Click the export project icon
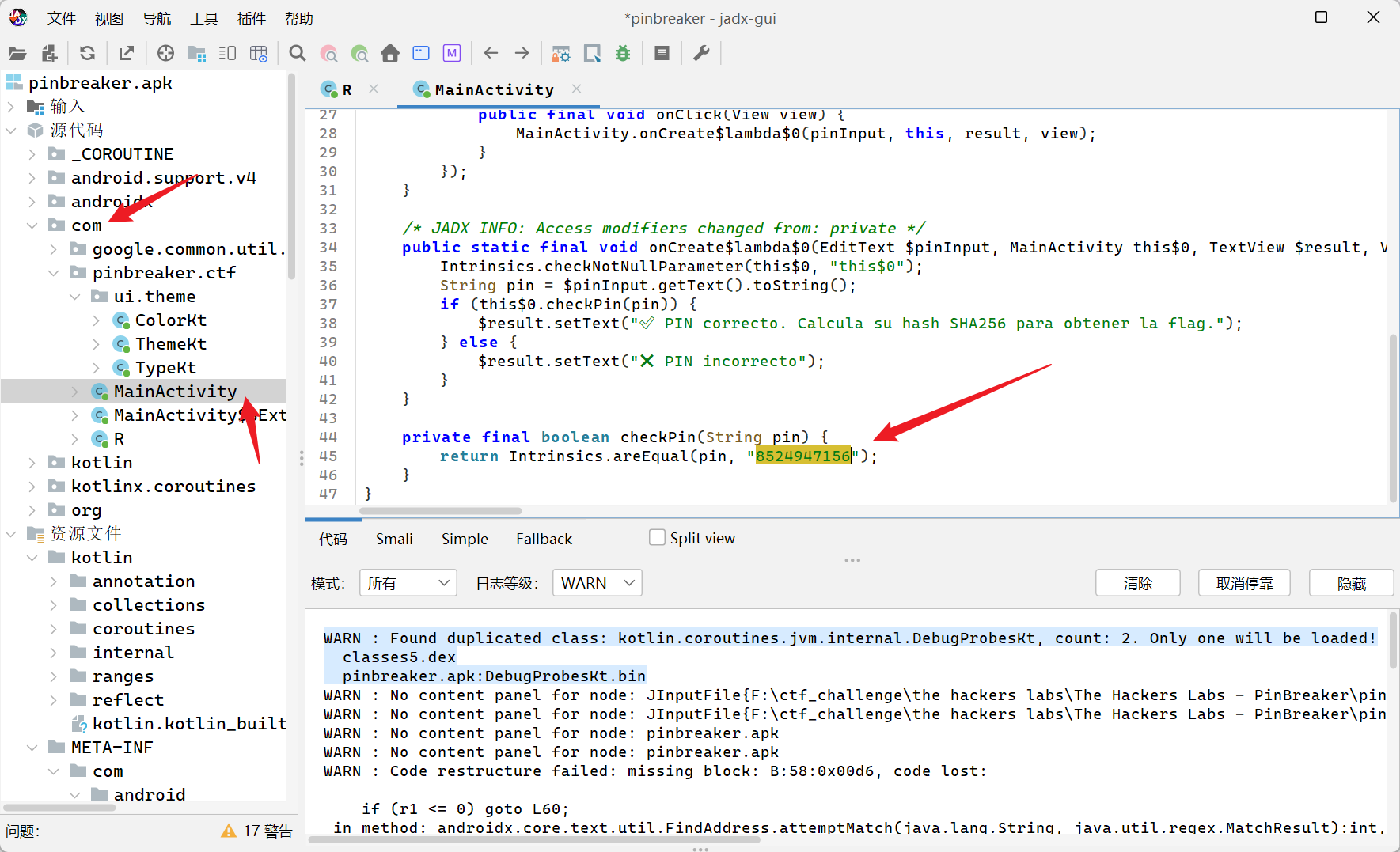This screenshot has height=852, width=1400. pyautogui.click(x=126, y=53)
